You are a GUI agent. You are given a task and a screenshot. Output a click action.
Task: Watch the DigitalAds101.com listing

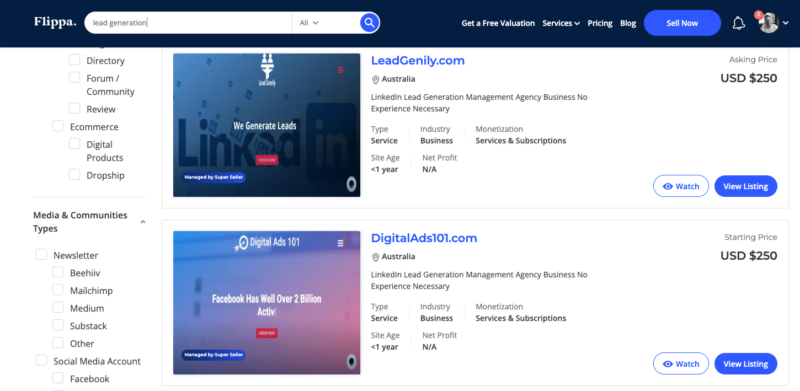point(681,364)
